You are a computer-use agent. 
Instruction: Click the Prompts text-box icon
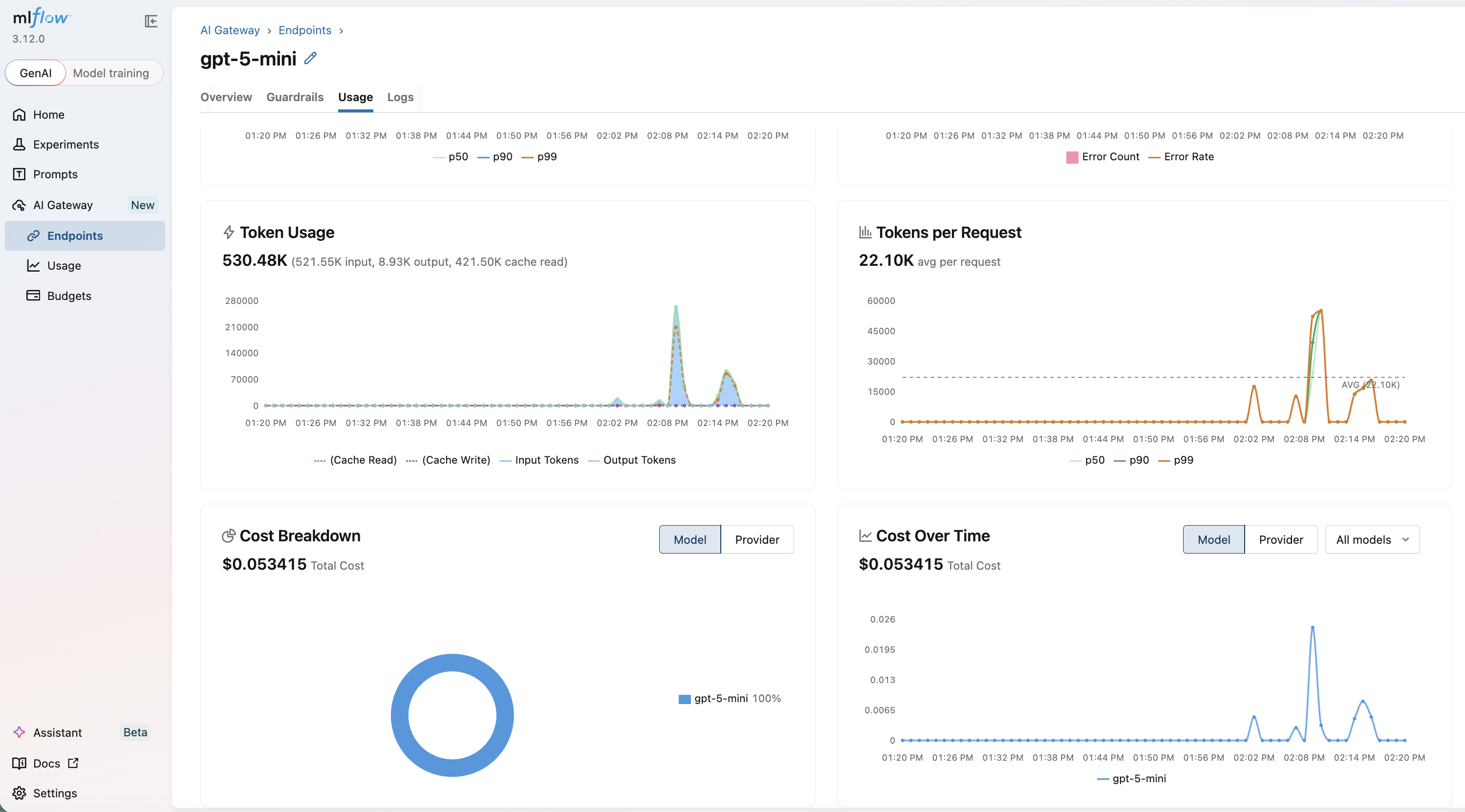[x=20, y=174]
